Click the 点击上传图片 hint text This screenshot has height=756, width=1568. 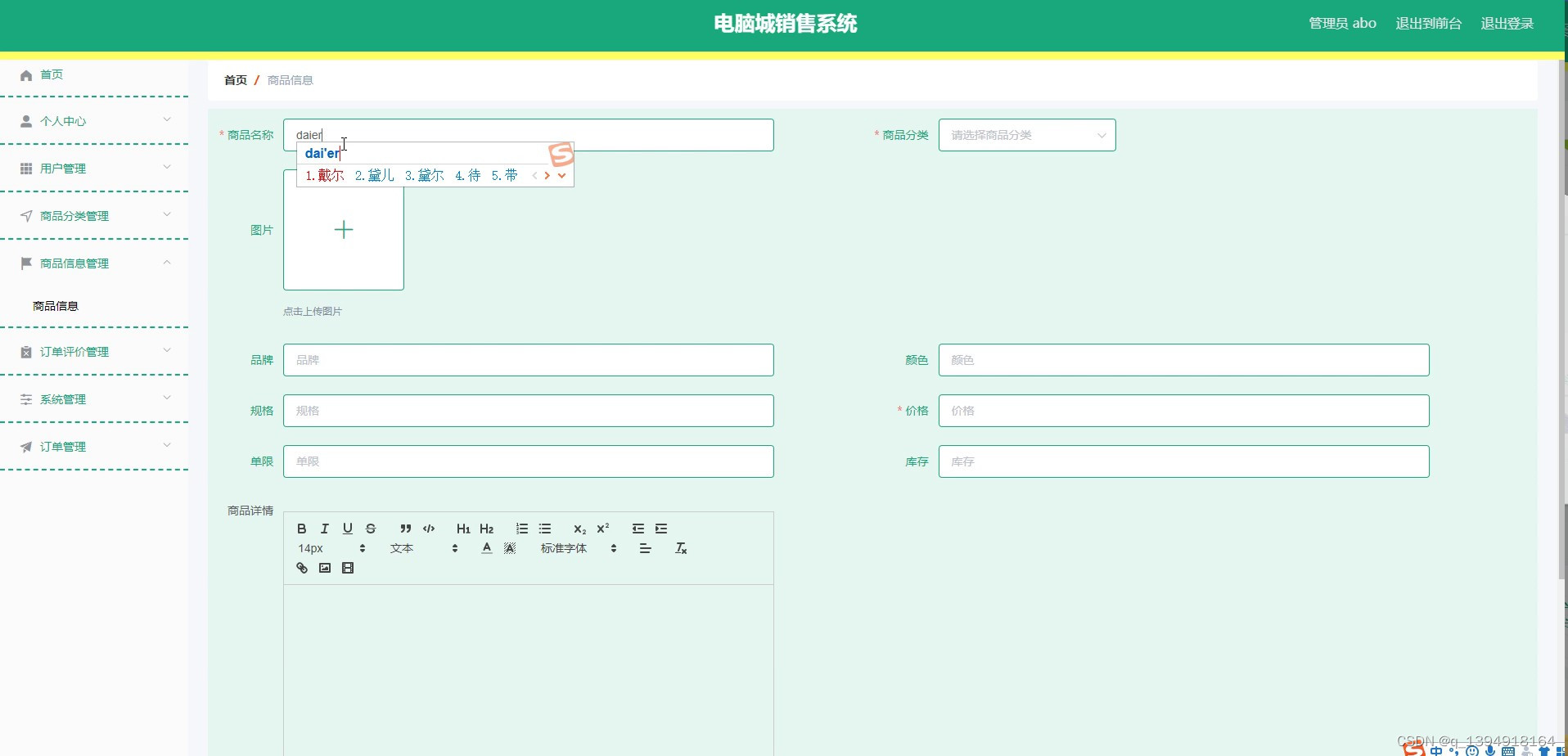point(313,312)
